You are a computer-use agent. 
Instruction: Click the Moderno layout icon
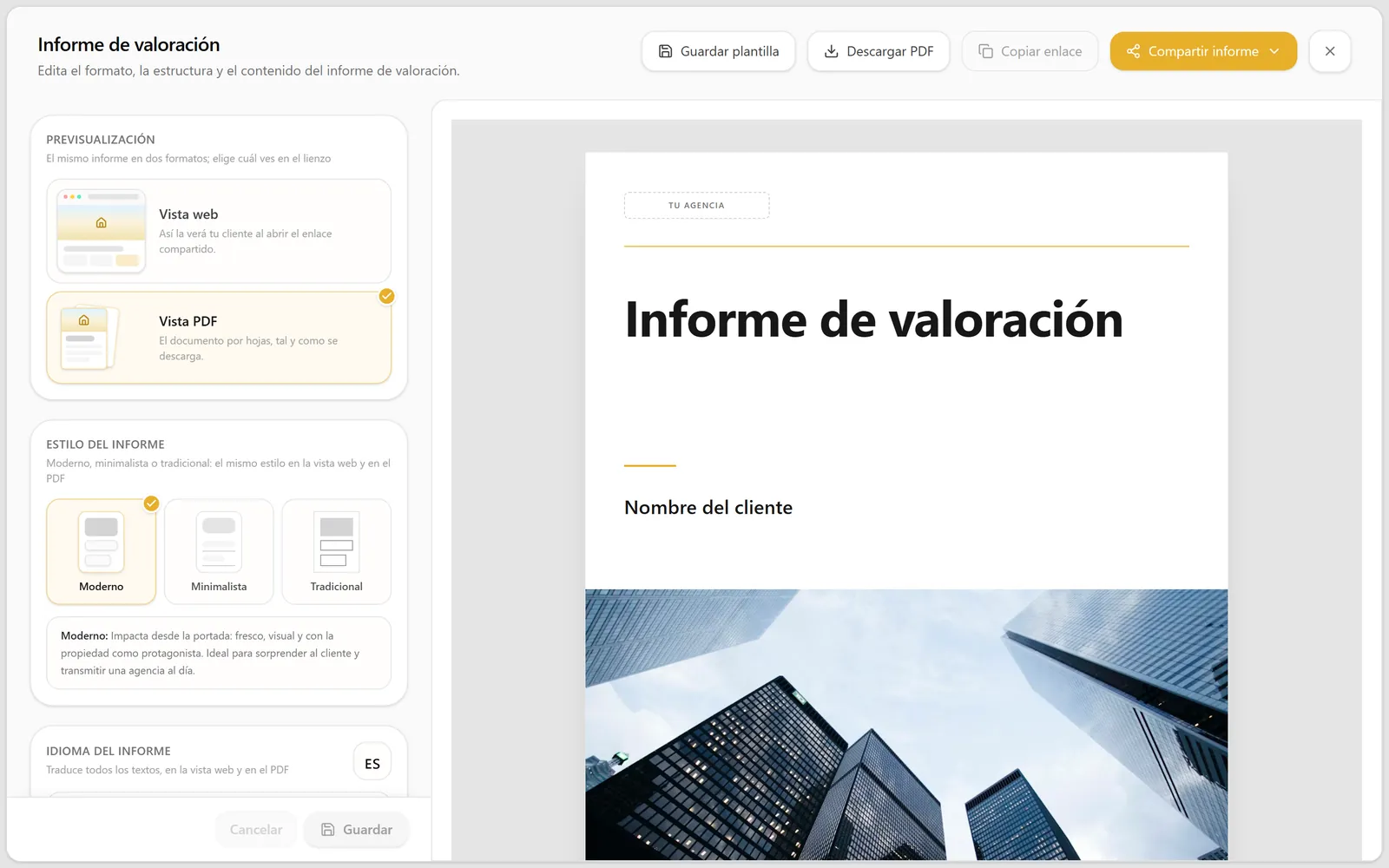click(x=102, y=542)
